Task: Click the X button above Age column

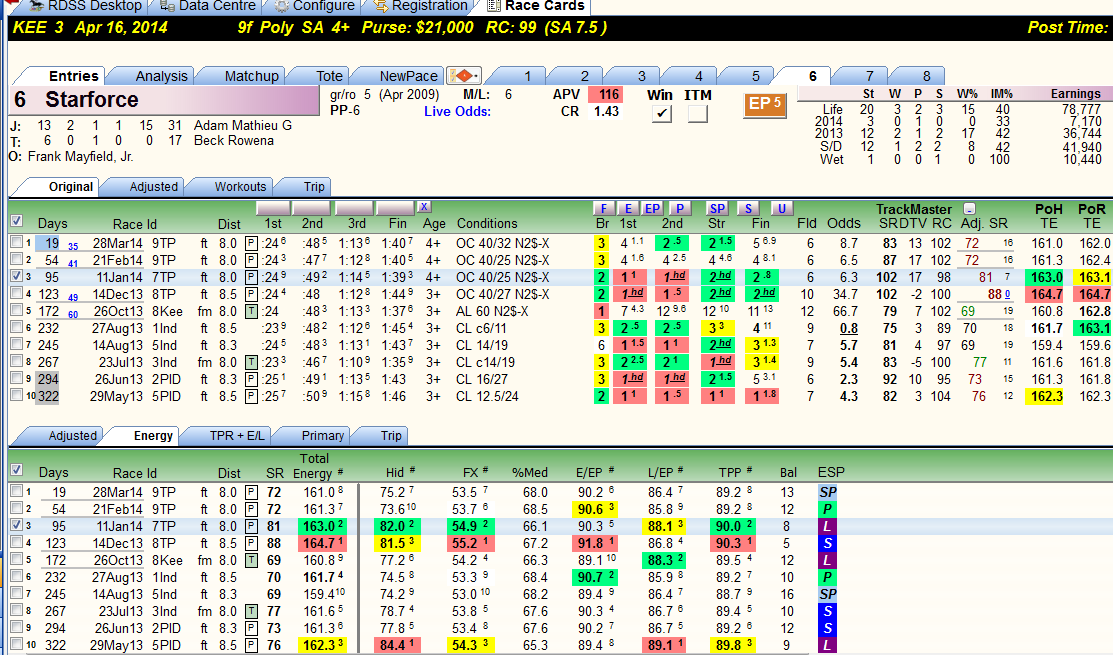Action: [x=424, y=207]
